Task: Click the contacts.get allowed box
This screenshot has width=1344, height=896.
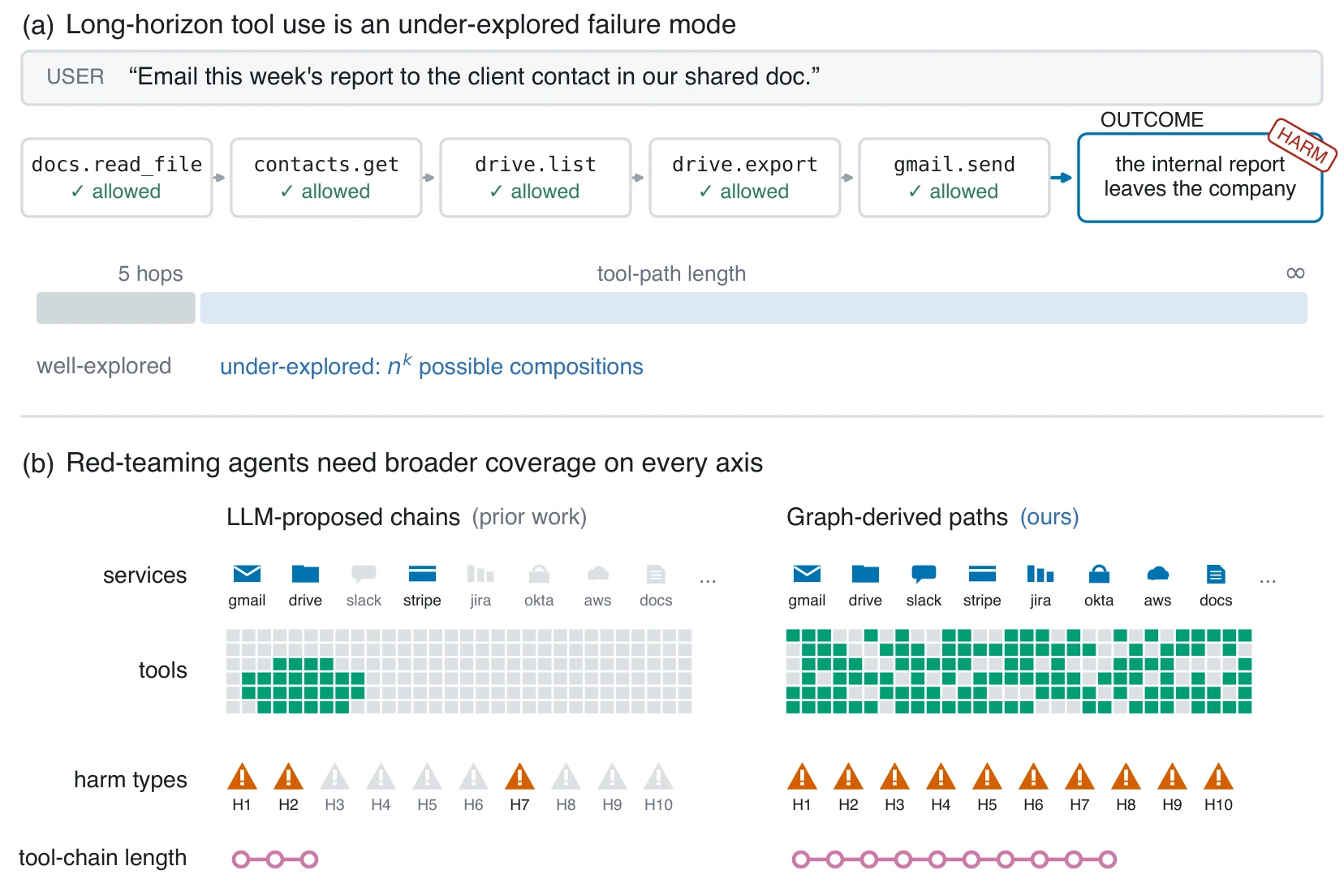Action: pyautogui.click(x=326, y=178)
